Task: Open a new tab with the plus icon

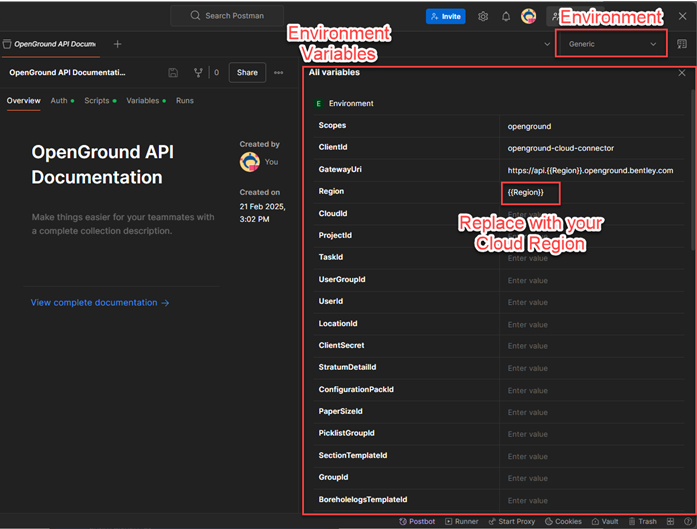Action: tap(117, 44)
